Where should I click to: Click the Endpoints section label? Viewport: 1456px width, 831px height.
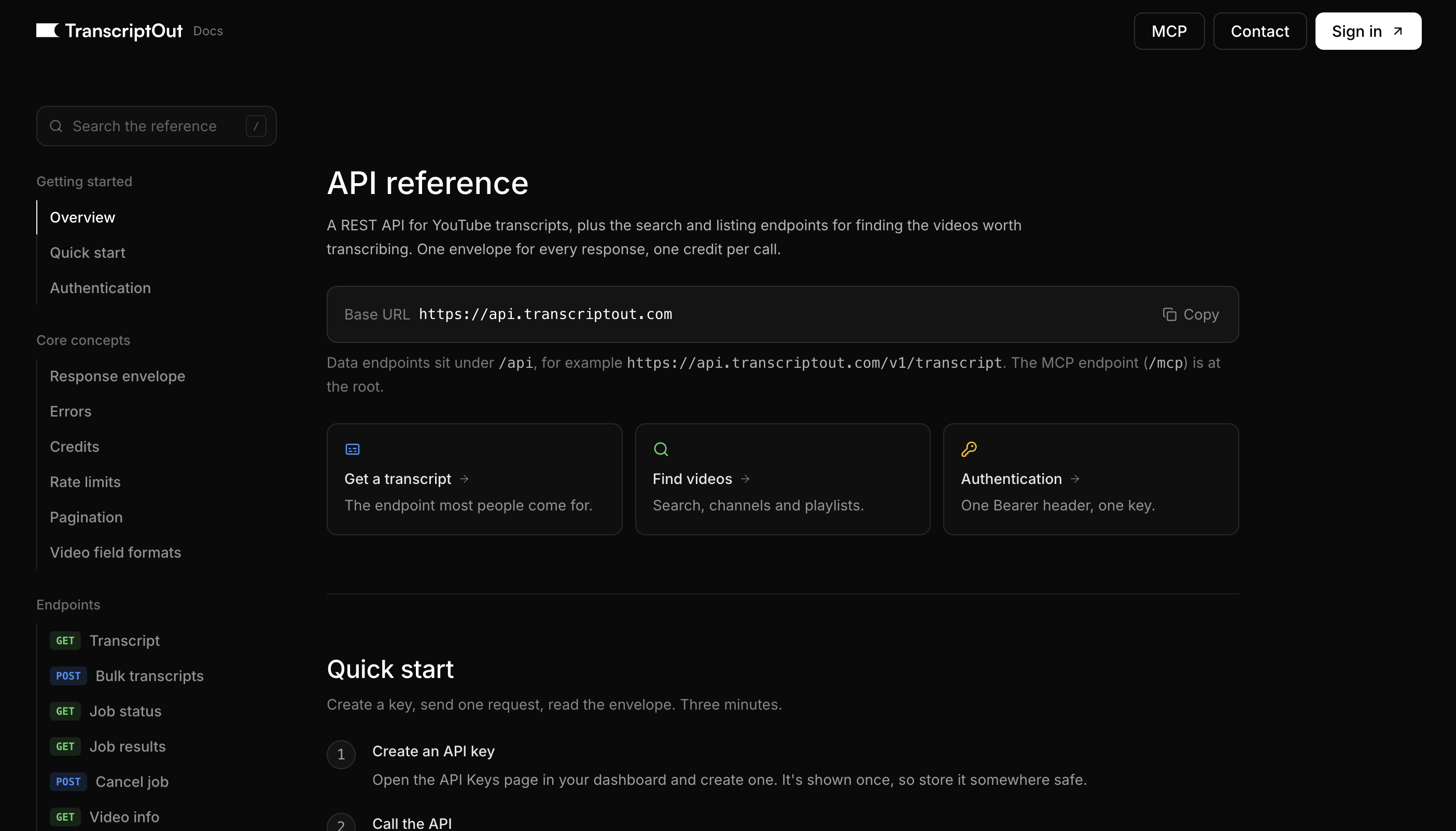pyautogui.click(x=68, y=604)
